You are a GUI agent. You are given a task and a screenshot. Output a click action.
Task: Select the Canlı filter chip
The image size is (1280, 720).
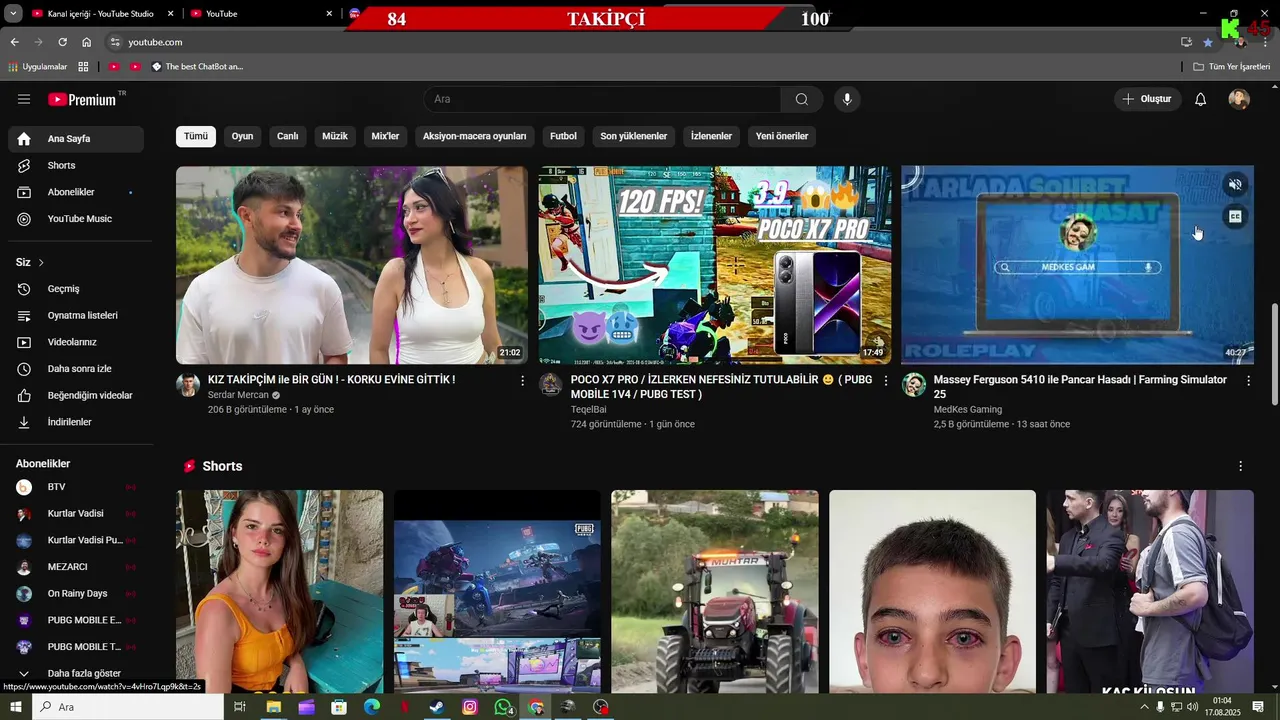[288, 136]
